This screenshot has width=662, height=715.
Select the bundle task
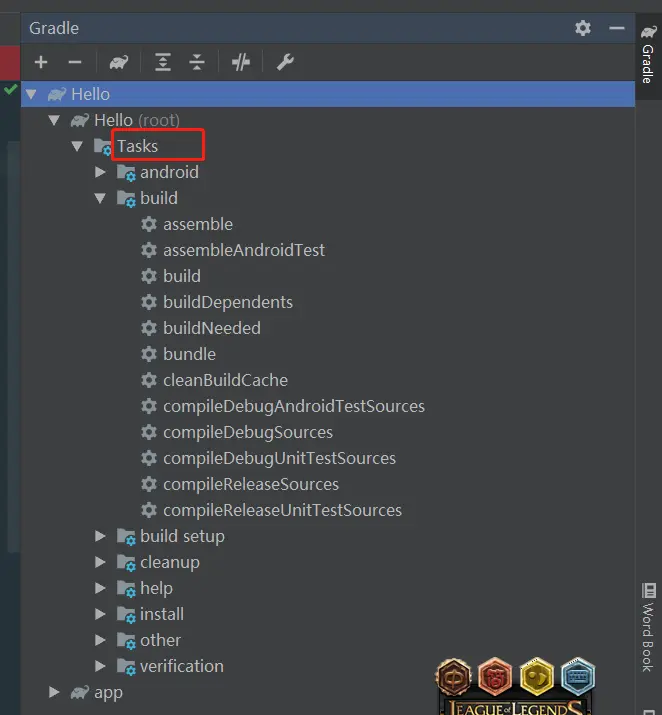pos(190,354)
